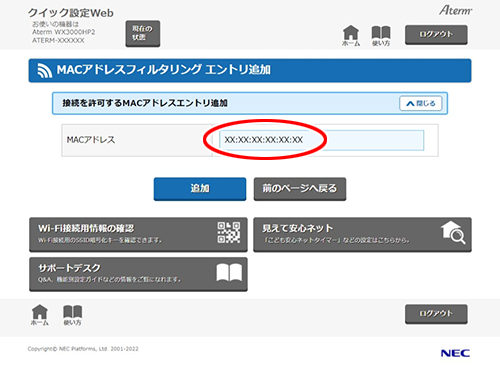
Task: Collapse the section with 閉じる button
Action: point(421,103)
